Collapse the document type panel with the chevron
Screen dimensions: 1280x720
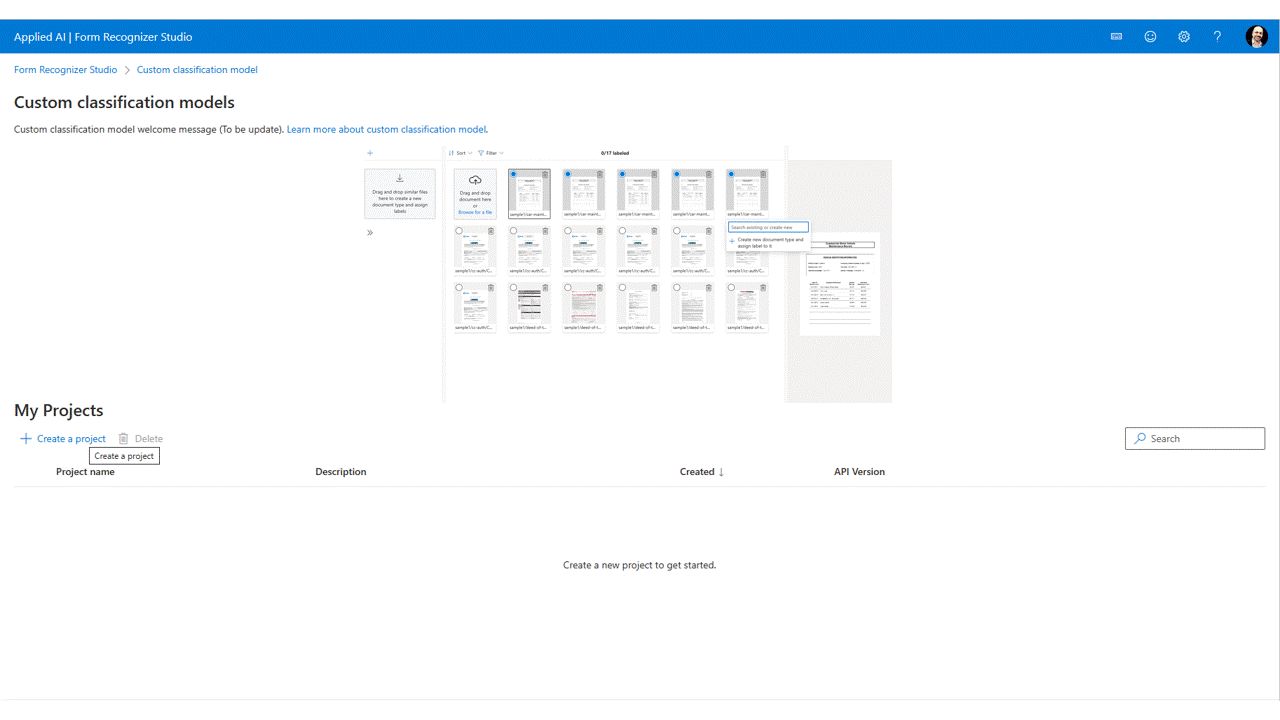pos(369,232)
